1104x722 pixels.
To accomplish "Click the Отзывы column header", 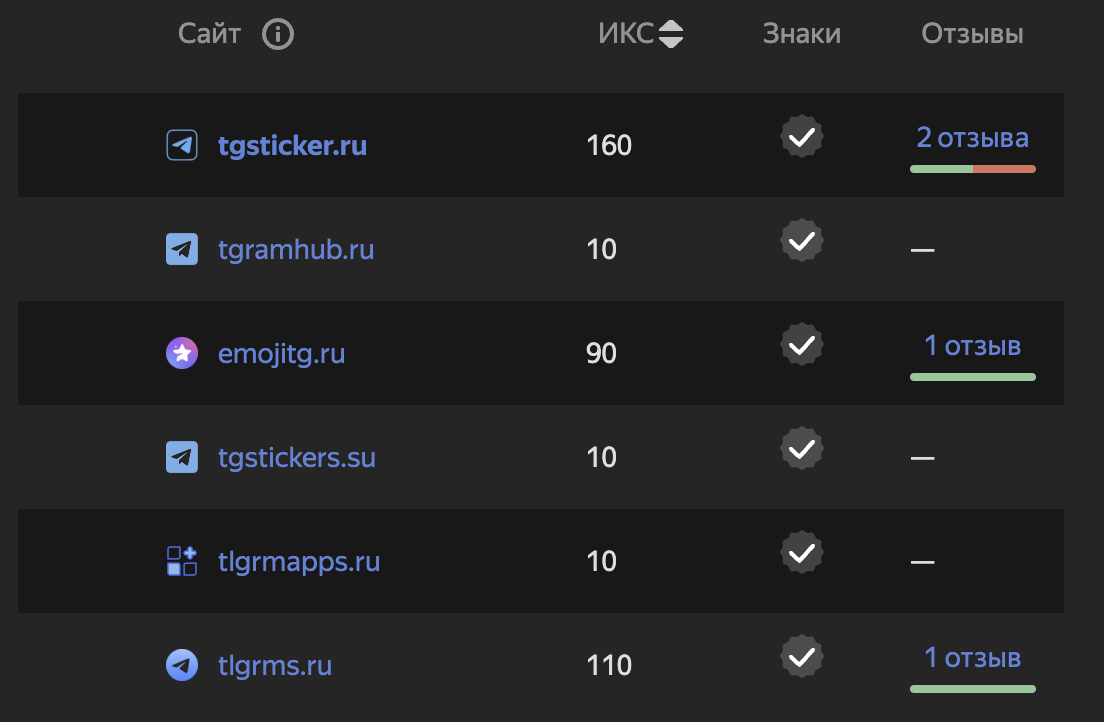I will click(x=972, y=35).
